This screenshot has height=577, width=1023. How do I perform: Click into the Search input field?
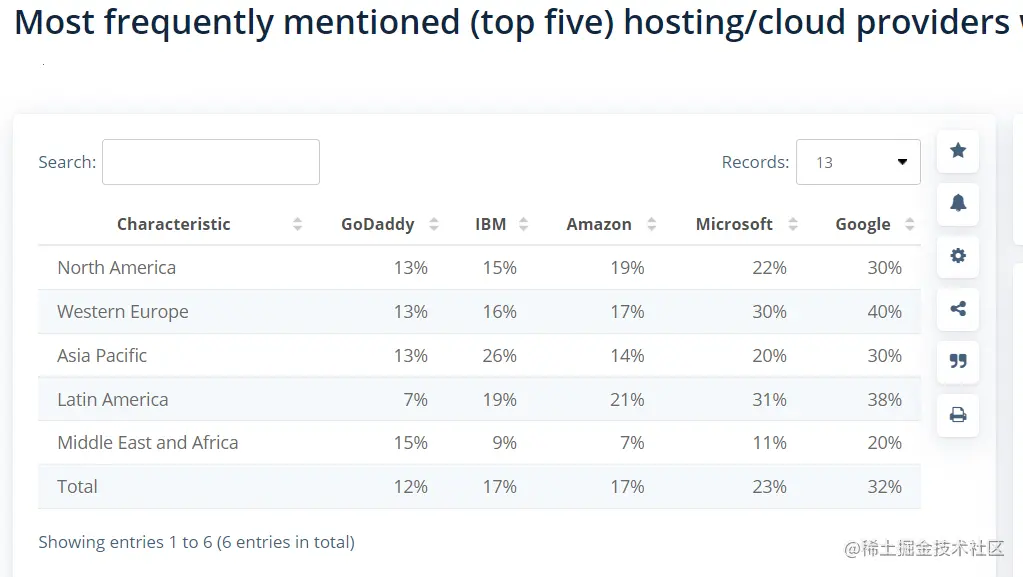pos(211,162)
